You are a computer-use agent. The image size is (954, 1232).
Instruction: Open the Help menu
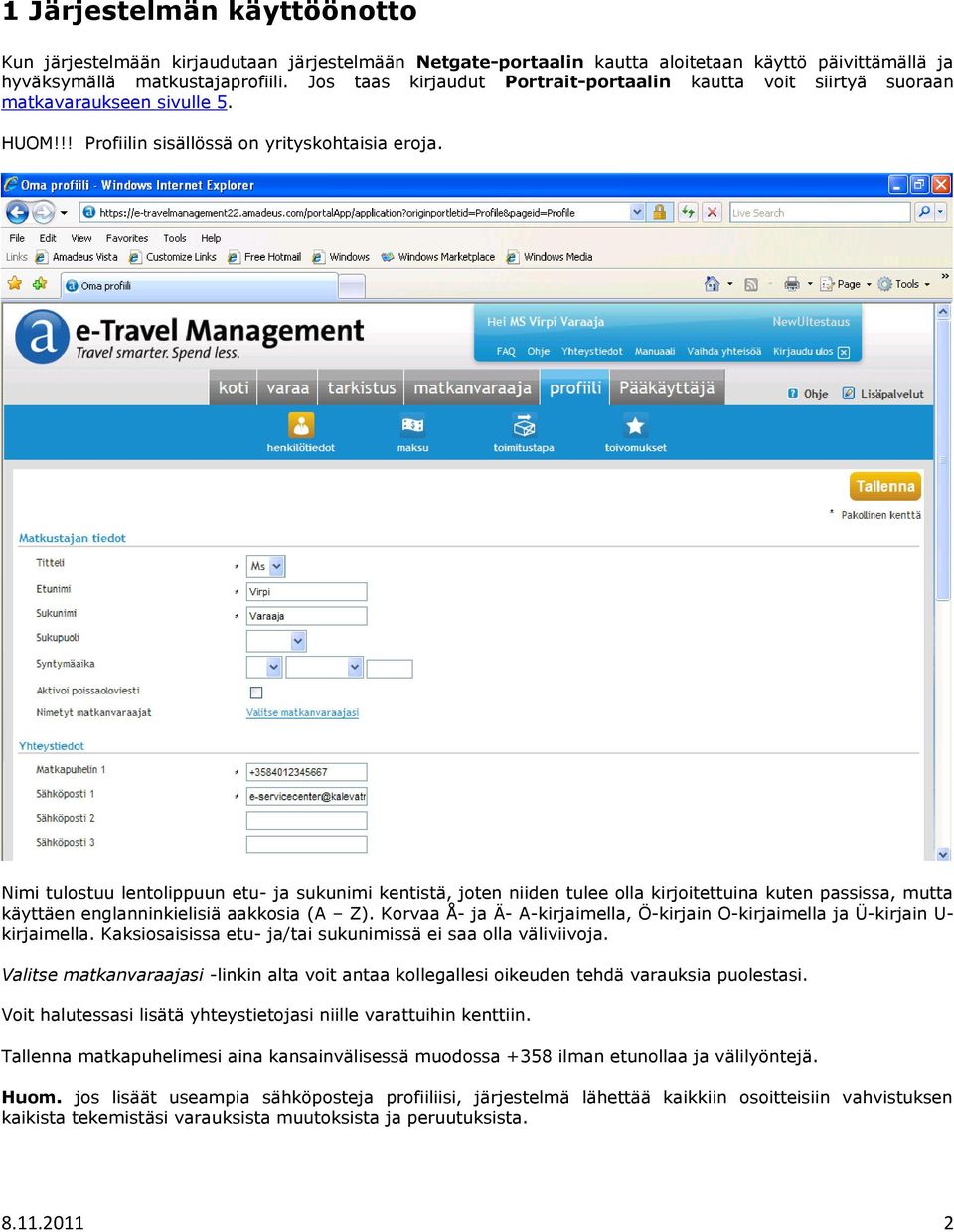211,238
